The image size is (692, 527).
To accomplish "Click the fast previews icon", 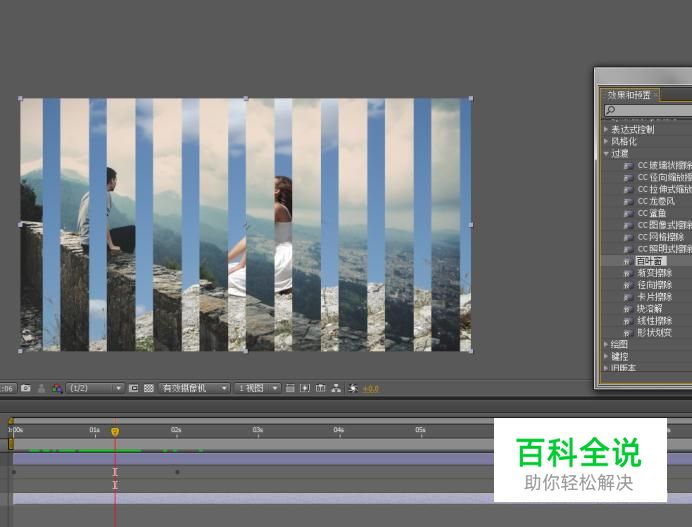I will click(x=305, y=388).
